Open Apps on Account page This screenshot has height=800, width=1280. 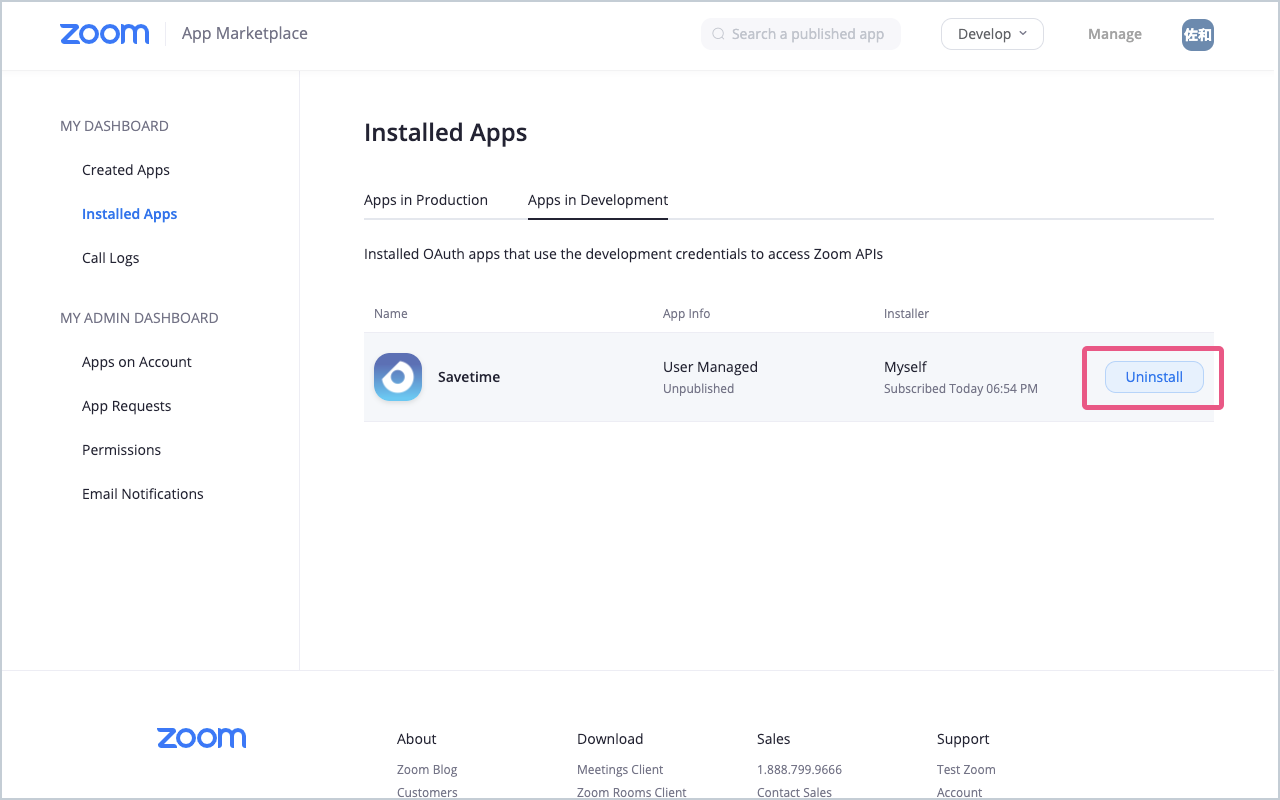pyautogui.click(x=137, y=362)
